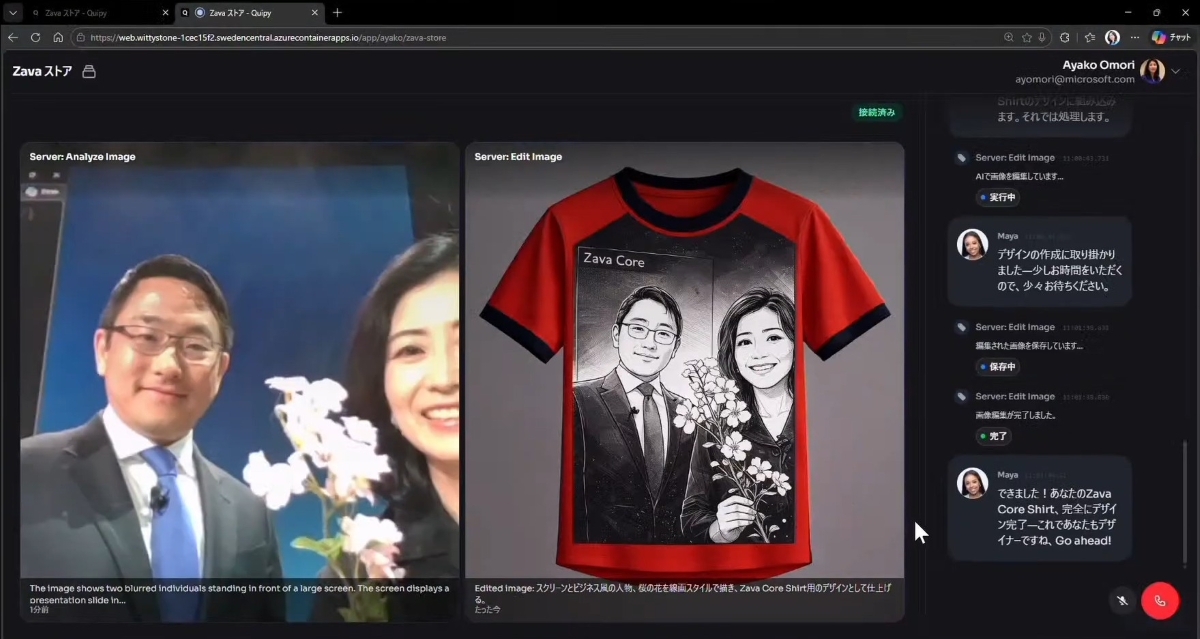
Task: Open the browser settings ellipsis menu
Action: click(1135, 37)
